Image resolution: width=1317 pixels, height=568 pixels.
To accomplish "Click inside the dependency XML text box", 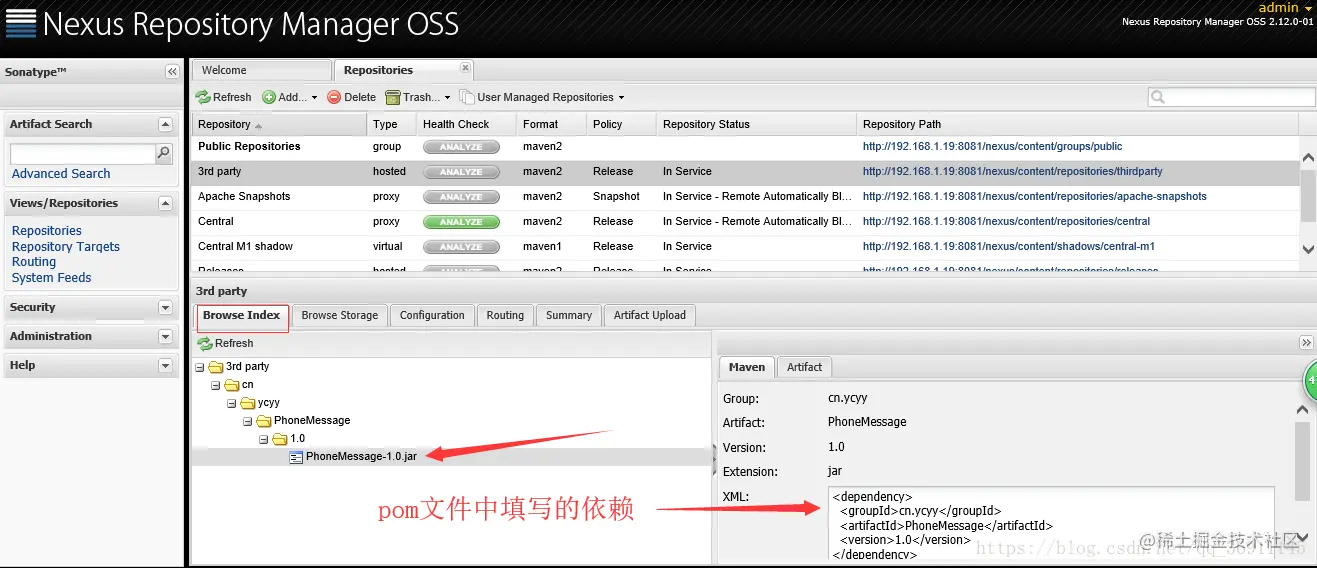I will tap(1051, 524).
